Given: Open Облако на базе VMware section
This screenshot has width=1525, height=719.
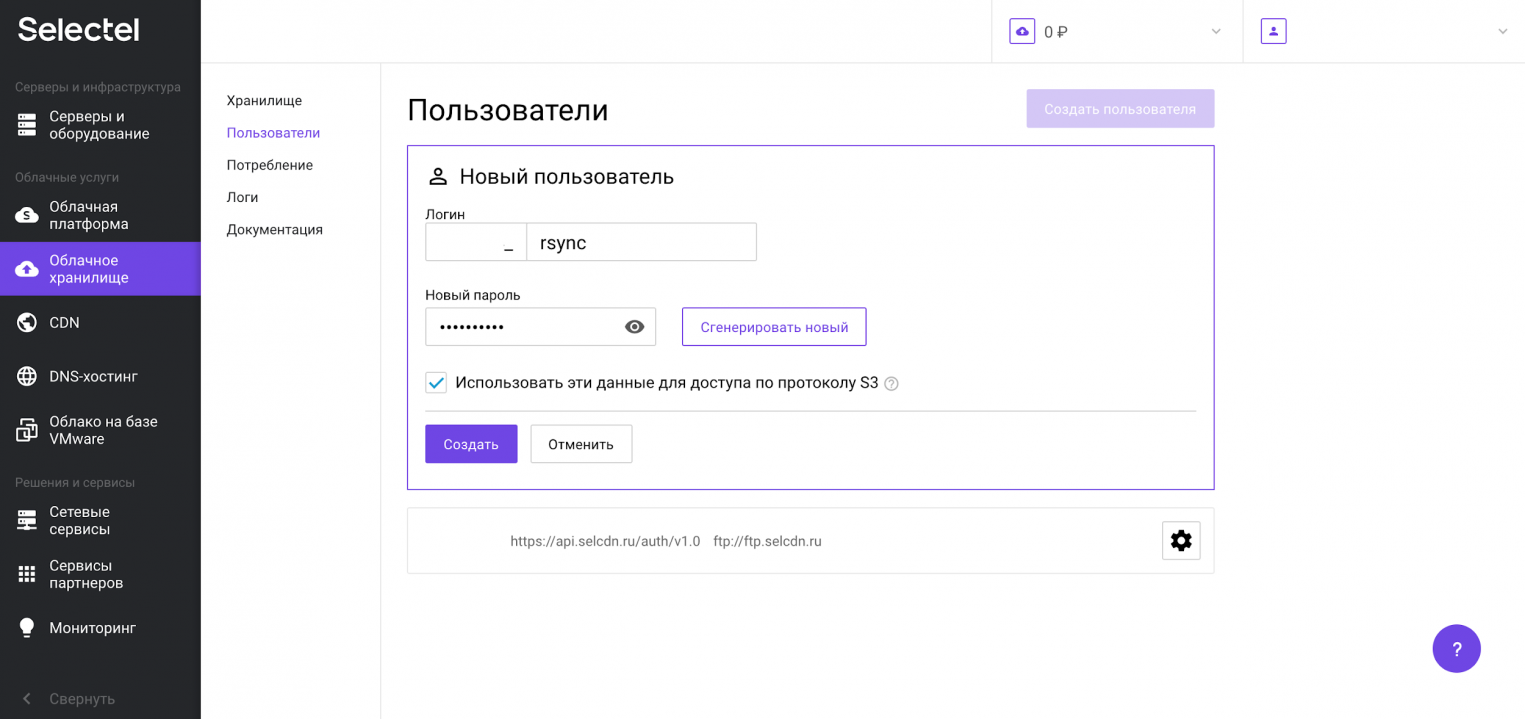Looking at the screenshot, I should coord(103,430).
